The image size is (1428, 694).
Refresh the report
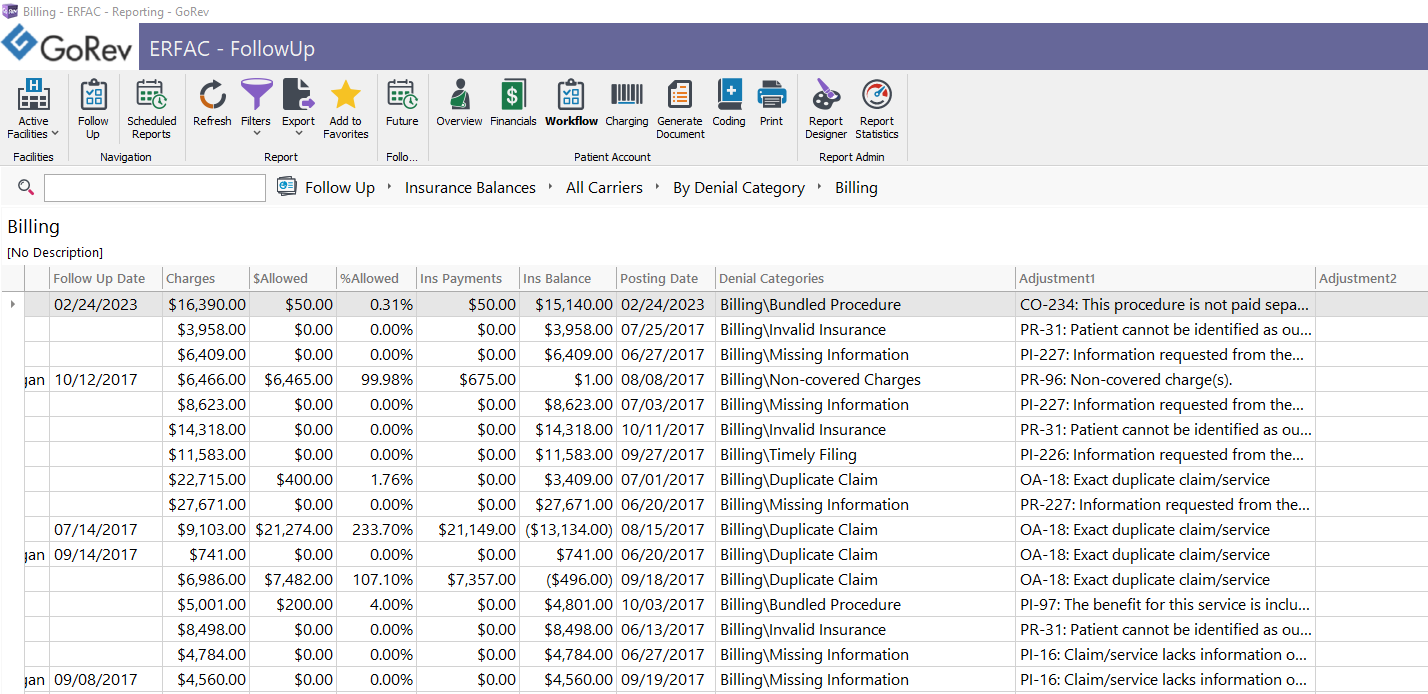click(x=212, y=104)
